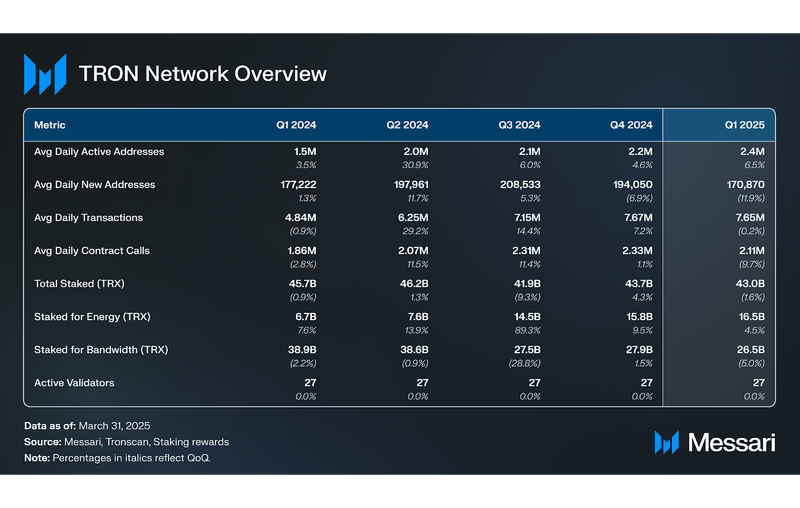The height and width of the screenshot is (508, 800).
Task: Click the 'Source: Messari, Tronscan, Staking rewards' line
Action: tap(127, 442)
